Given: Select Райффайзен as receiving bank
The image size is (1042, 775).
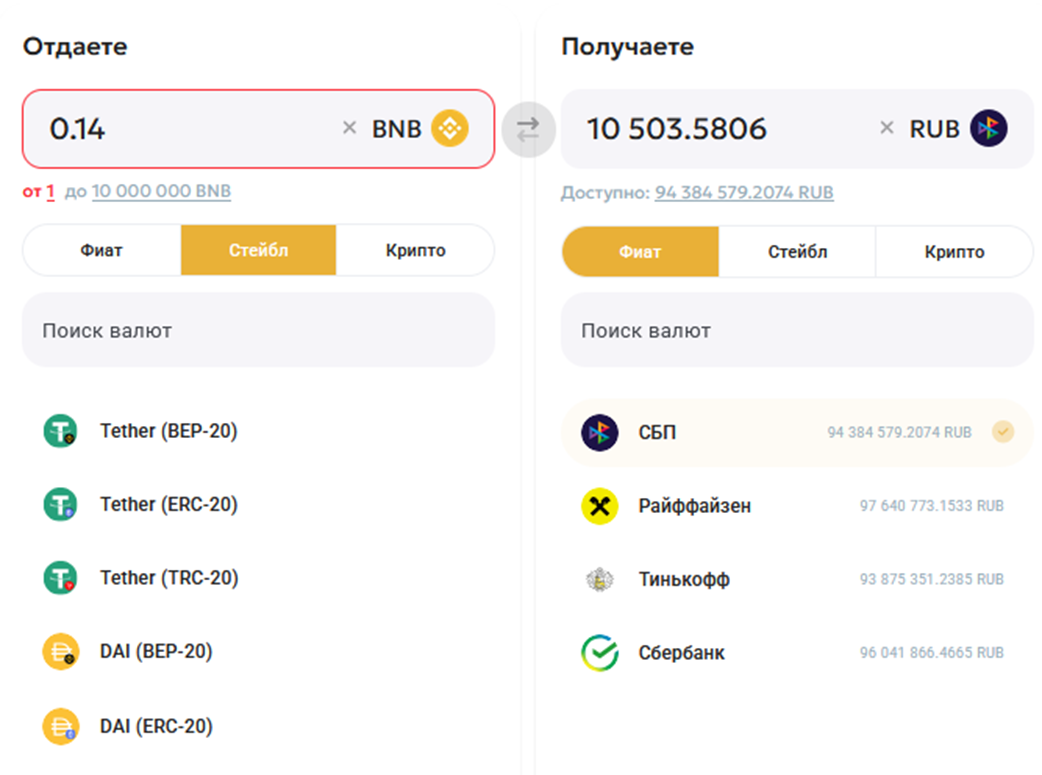Looking at the screenshot, I should [694, 506].
